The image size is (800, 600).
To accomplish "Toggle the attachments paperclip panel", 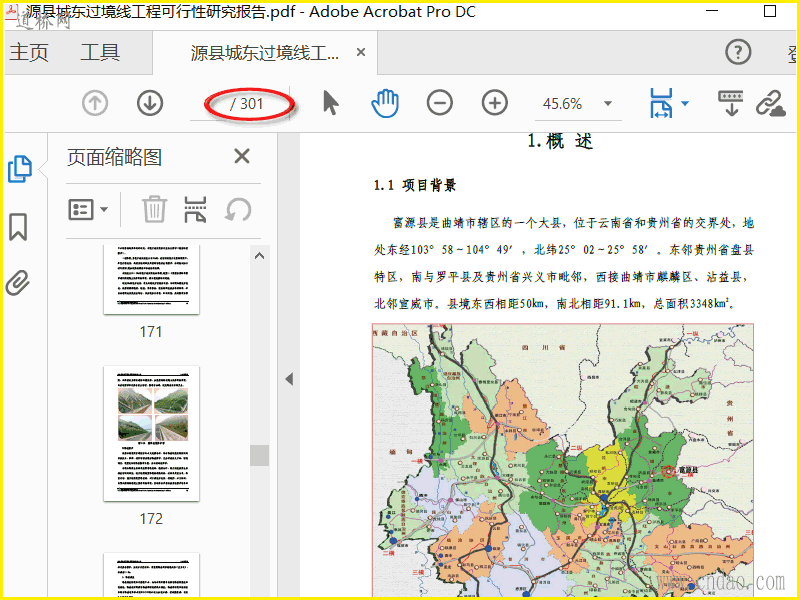I will [18, 283].
